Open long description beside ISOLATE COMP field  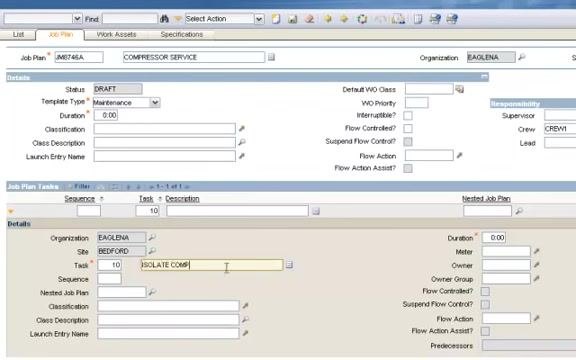[x=289, y=264]
